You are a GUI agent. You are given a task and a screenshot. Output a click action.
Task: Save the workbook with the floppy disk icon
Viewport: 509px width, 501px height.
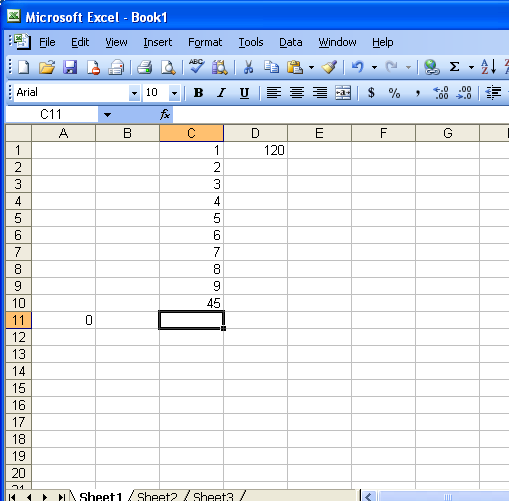pyautogui.click(x=70, y=67)
